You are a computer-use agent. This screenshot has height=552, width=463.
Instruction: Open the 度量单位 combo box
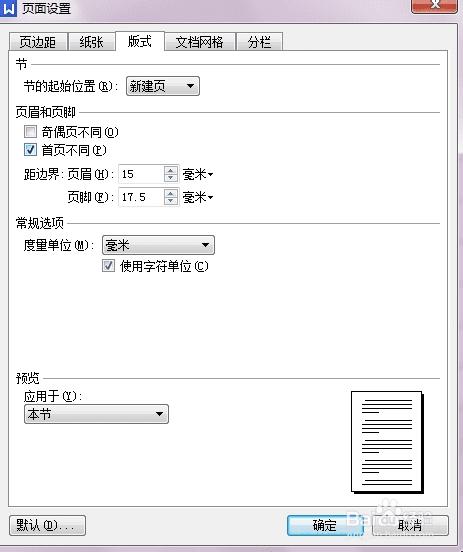[158, 245]
